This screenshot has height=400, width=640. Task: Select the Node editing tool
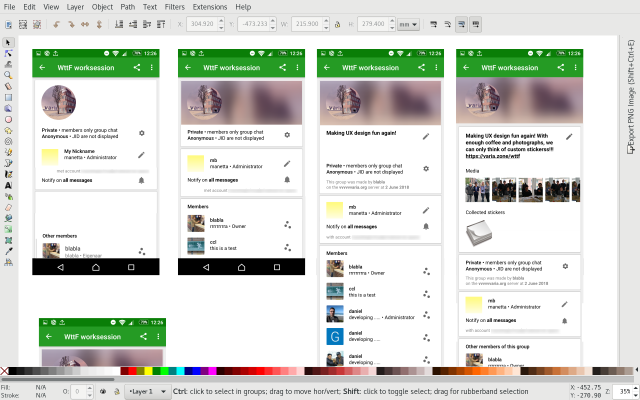8,53
